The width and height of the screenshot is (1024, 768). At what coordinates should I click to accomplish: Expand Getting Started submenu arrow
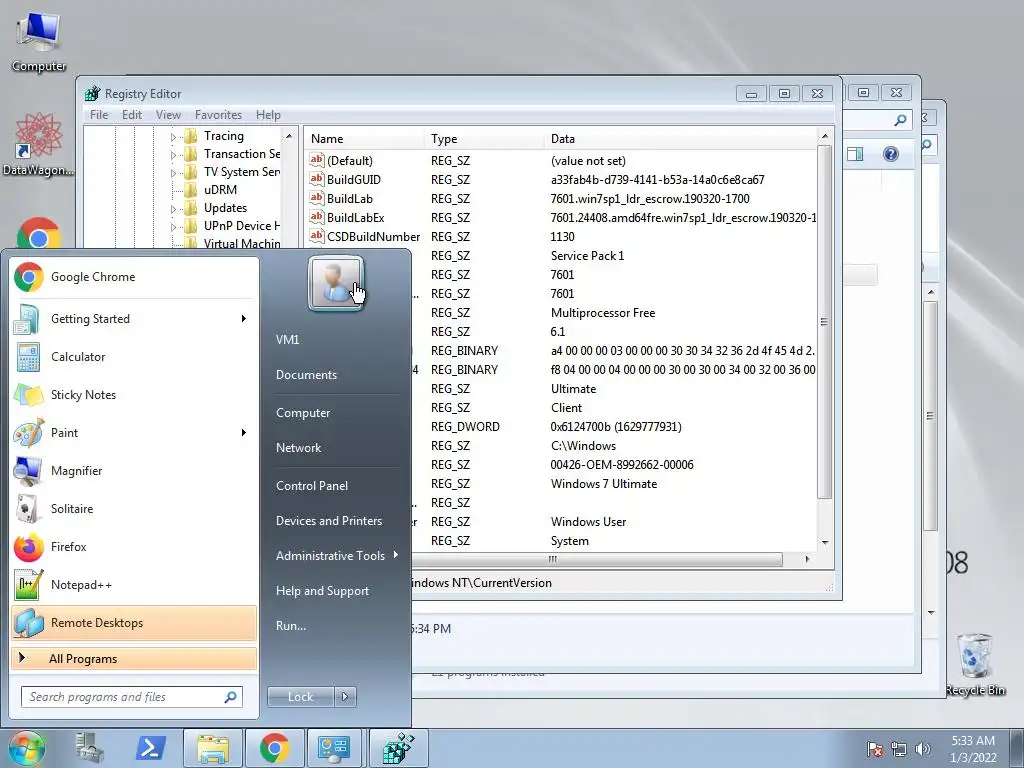tap(244, 319)
